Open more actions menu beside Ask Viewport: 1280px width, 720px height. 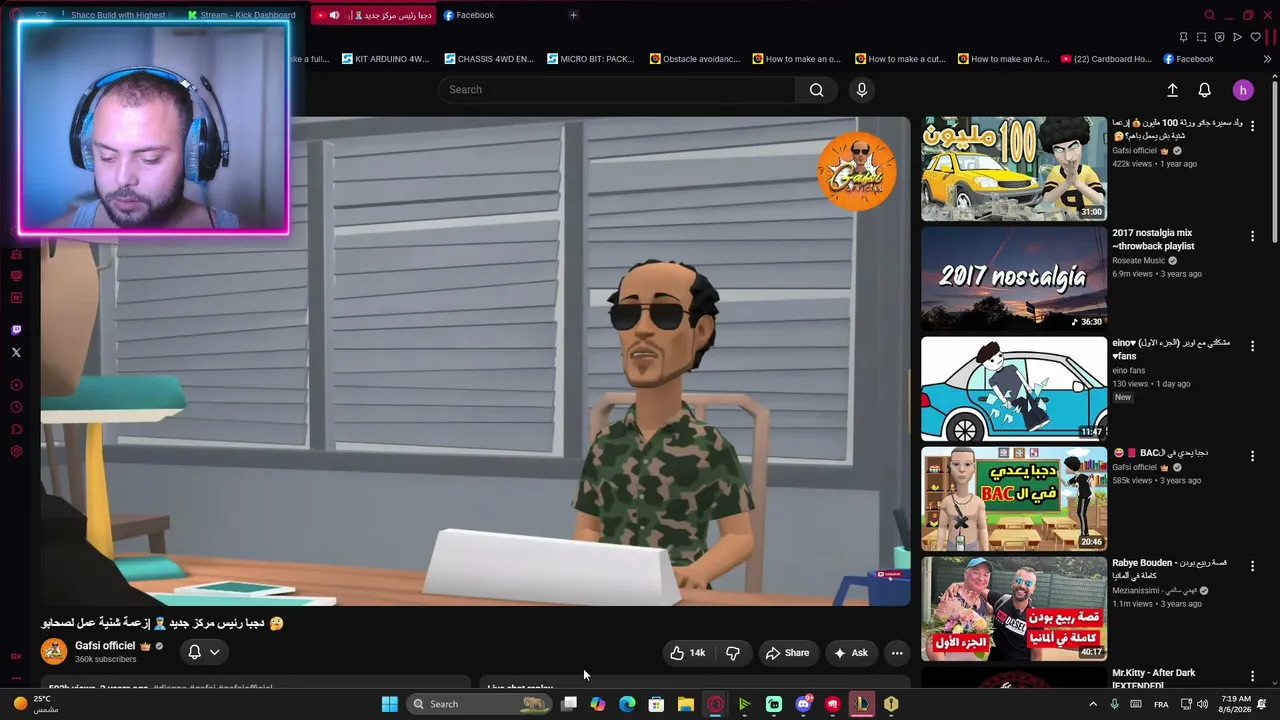(x=897, y=653)
